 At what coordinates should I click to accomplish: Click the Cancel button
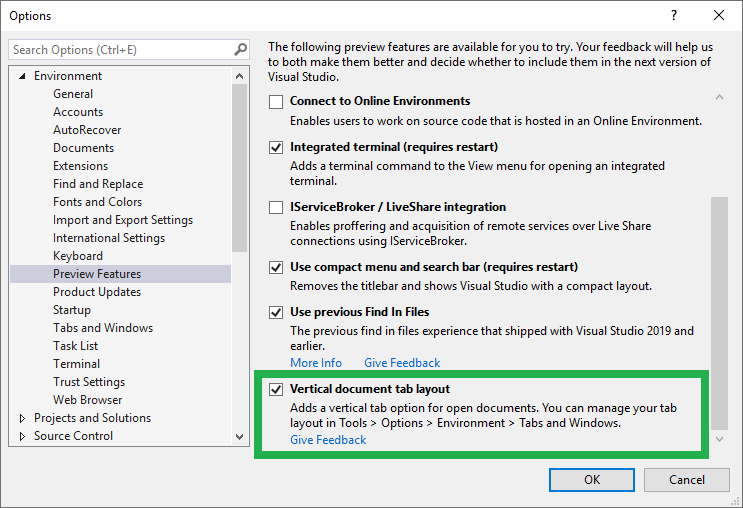[x=686, y=480]
